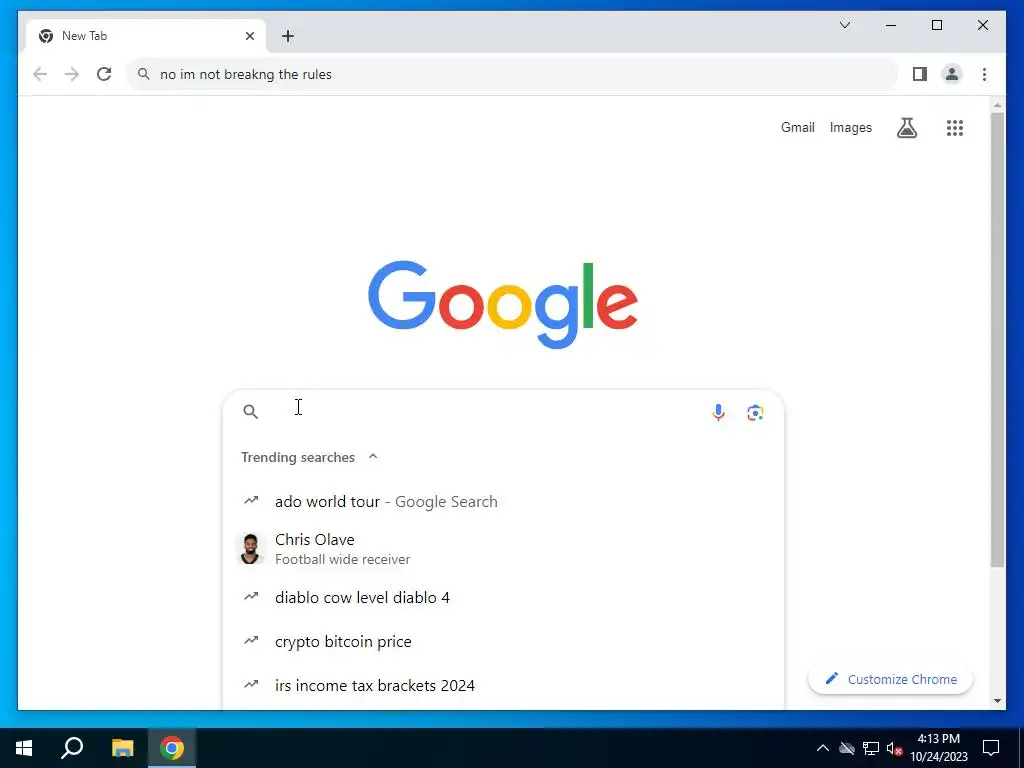Select 'irs income tax brackets 2024' suggestion
The image size is (1024, 768).
coord(503,686)
